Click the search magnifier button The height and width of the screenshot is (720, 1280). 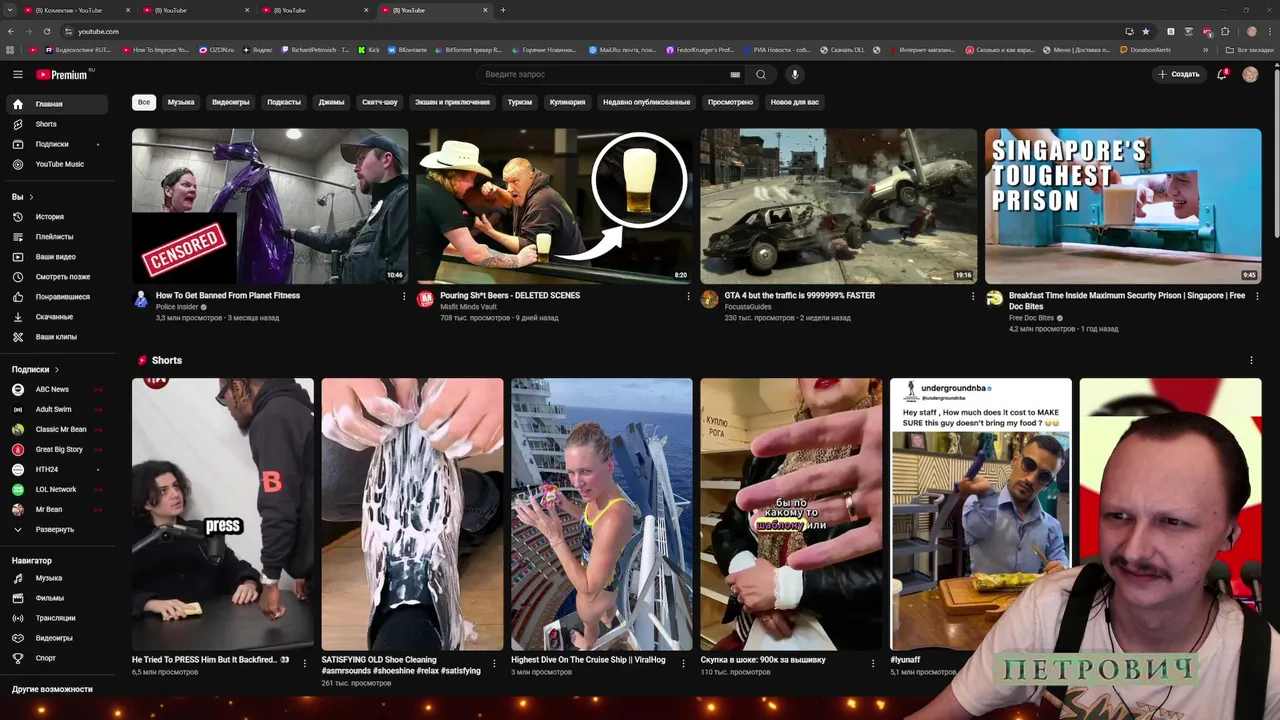[761, 74]
